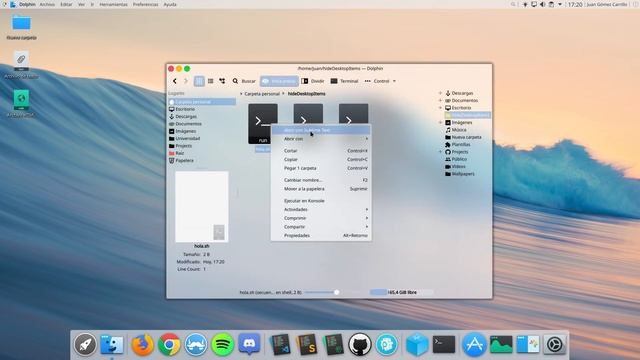Open the Archivo menu in menu bar
The width and height of the screenshot is (640, 360).
47,4
